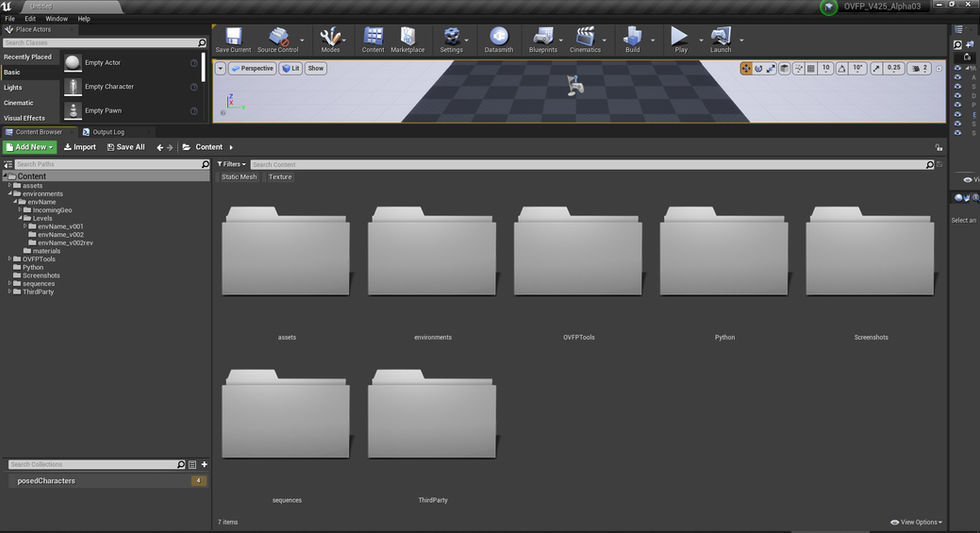980x533 pixels.
Task: Open the Filters dropdown
Action: 231,164
